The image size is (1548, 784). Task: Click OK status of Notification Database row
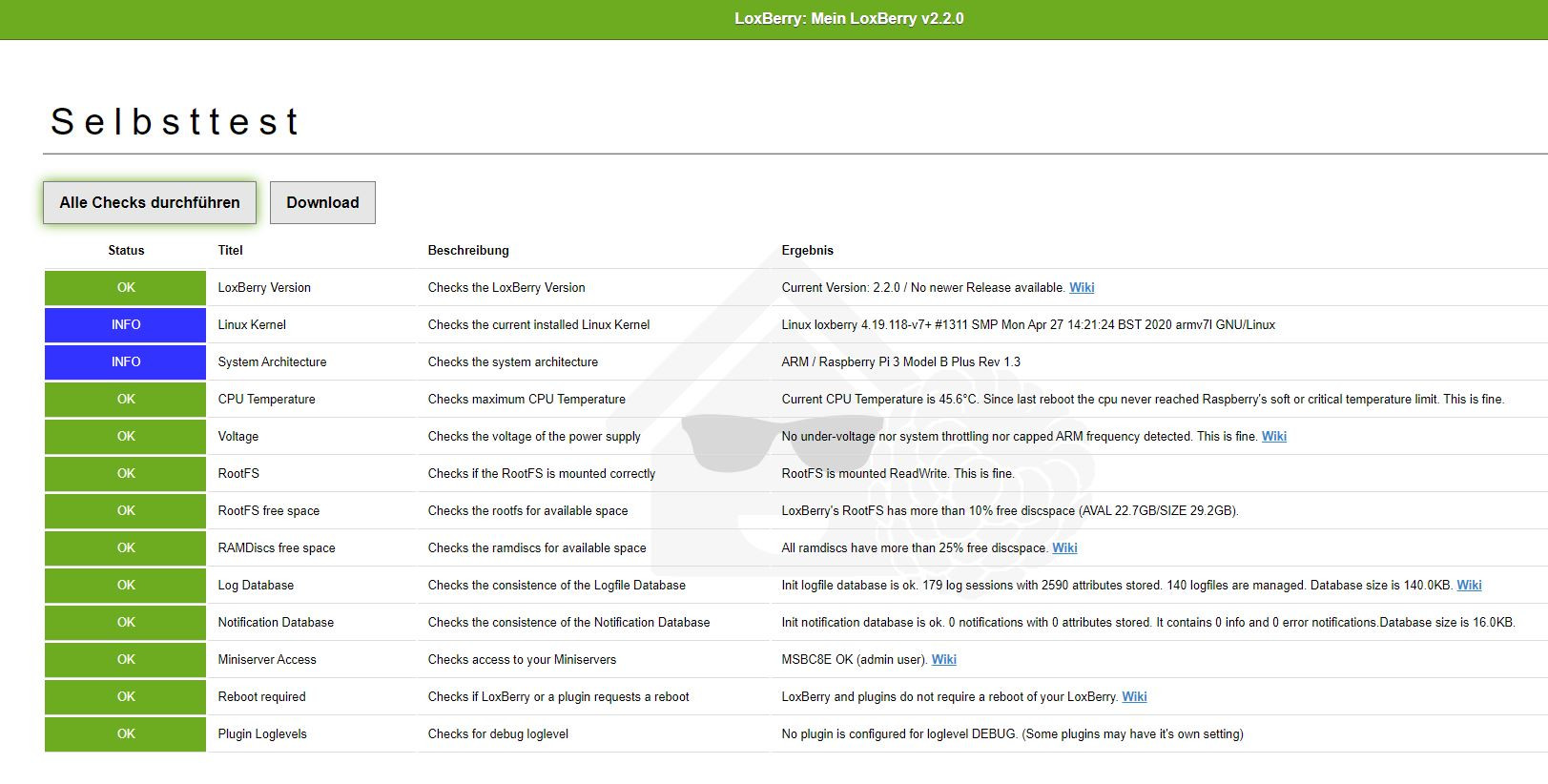pyautogui.click(x=125, y=622)
